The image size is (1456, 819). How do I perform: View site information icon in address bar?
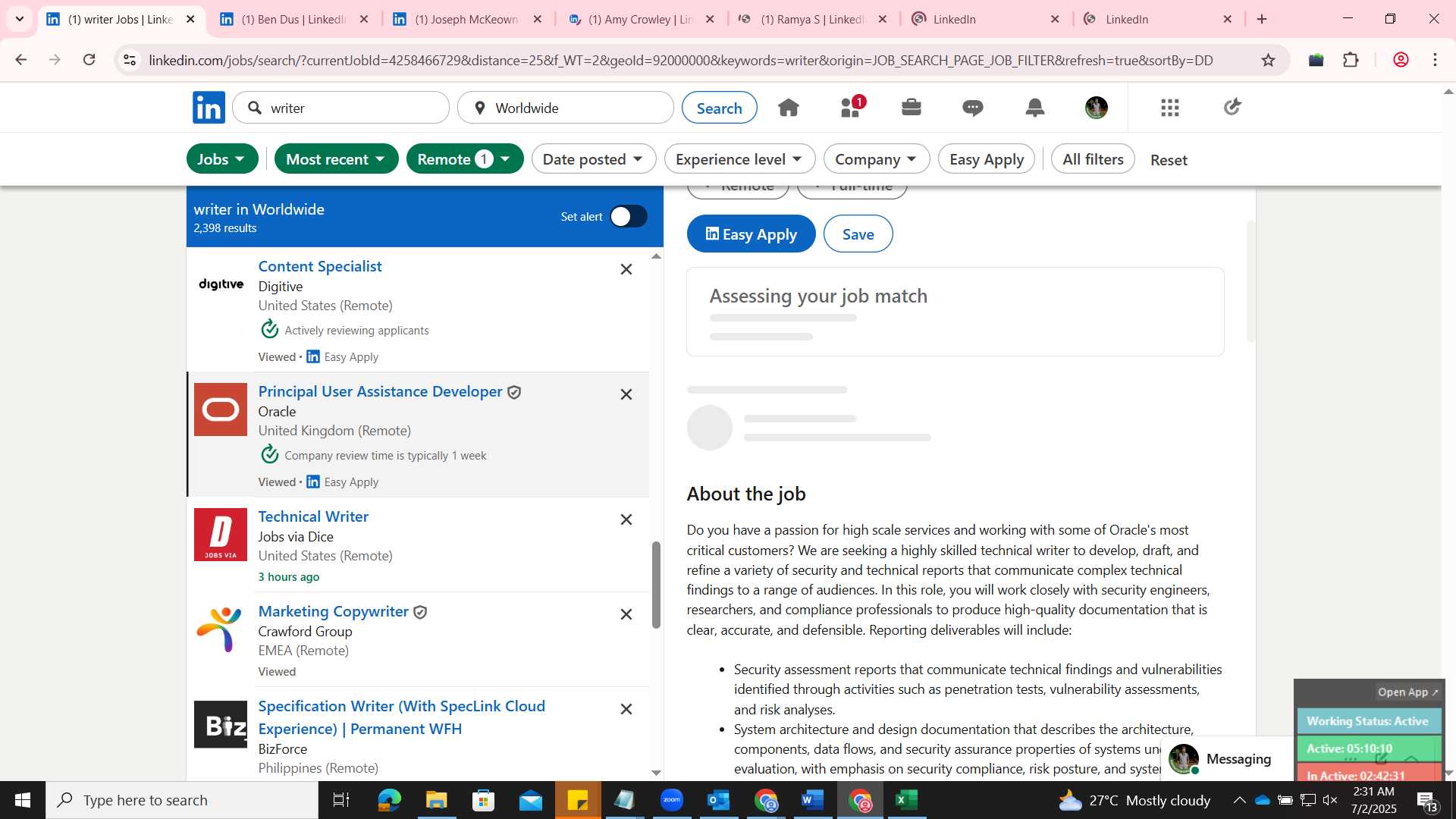130,60
